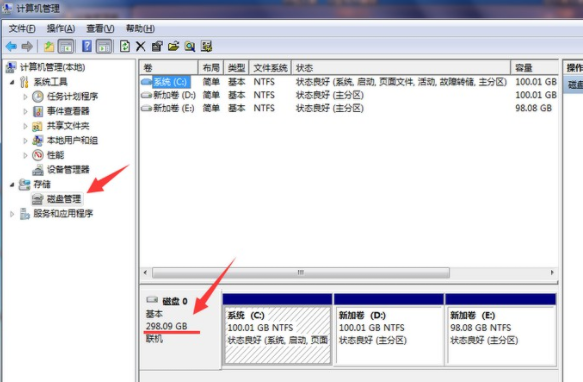Screen dimensions: 583x382
Task: Click the magnifier search toolbar icon
Action: 190,46
